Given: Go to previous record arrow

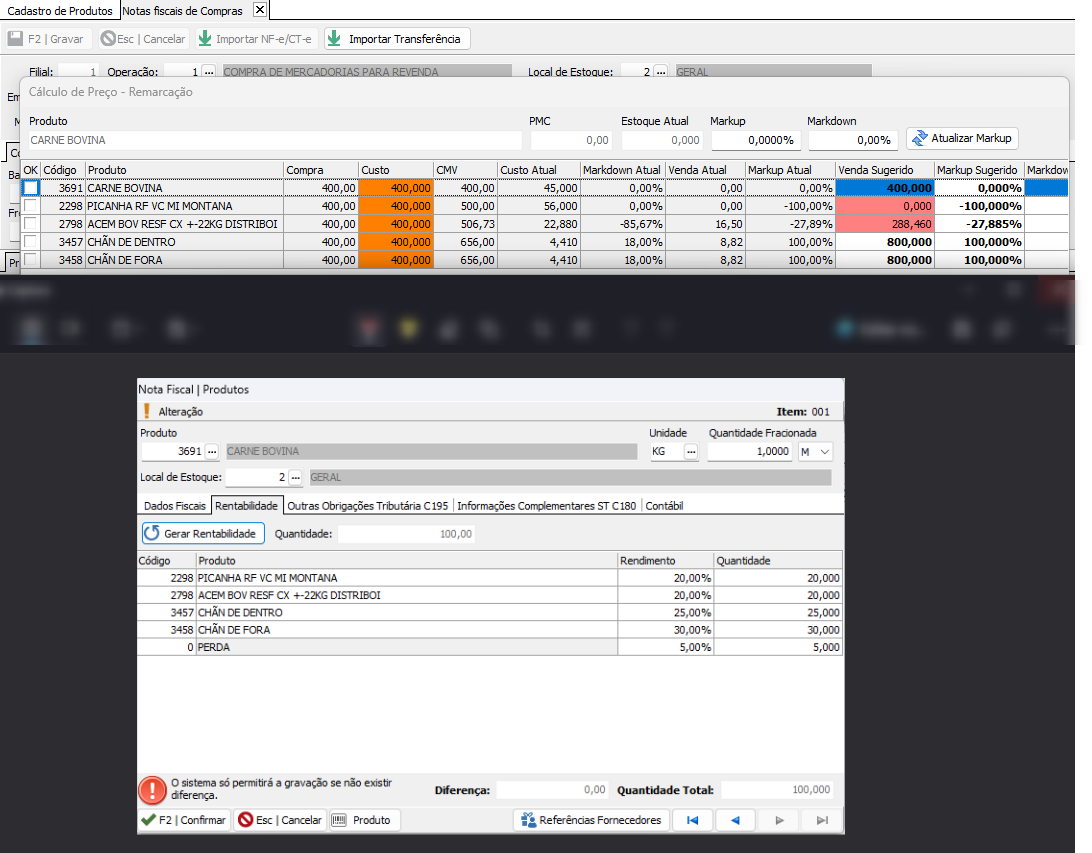Looking at the screenshot, I should [x=735, y=820].
